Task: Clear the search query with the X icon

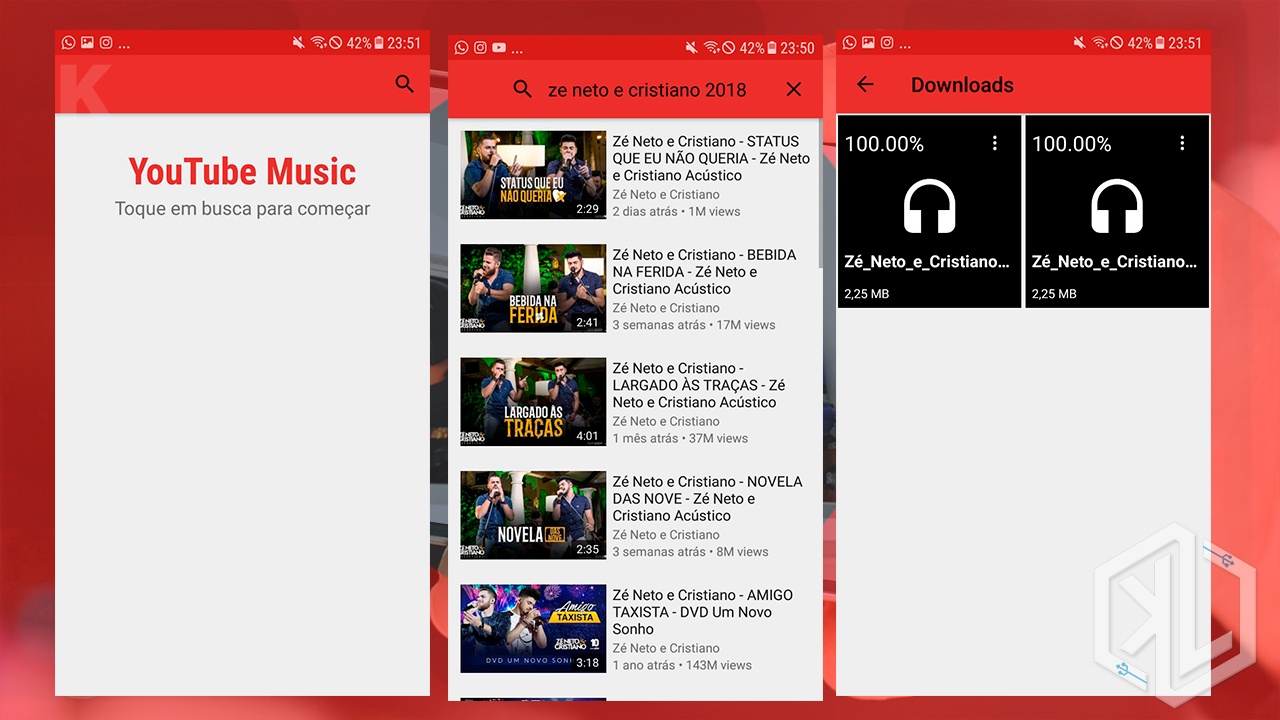Action: point(794,89)
